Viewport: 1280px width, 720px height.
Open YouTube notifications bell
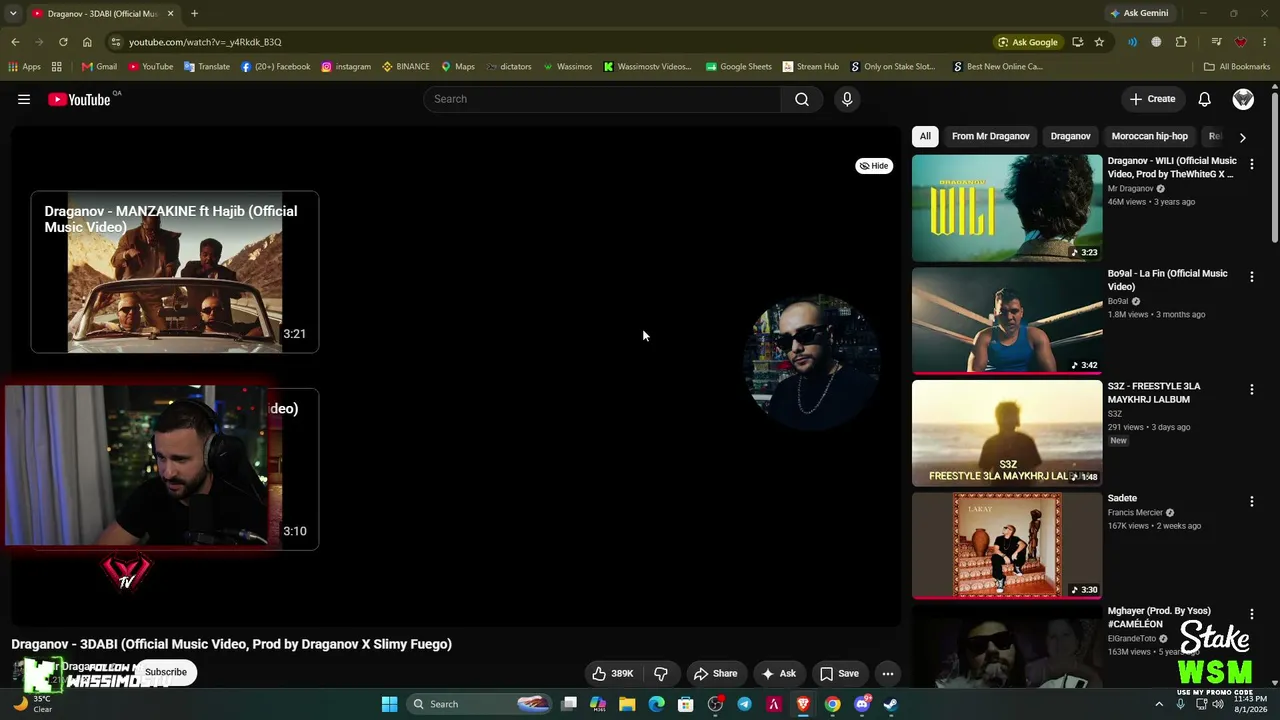coord(1205,99)
